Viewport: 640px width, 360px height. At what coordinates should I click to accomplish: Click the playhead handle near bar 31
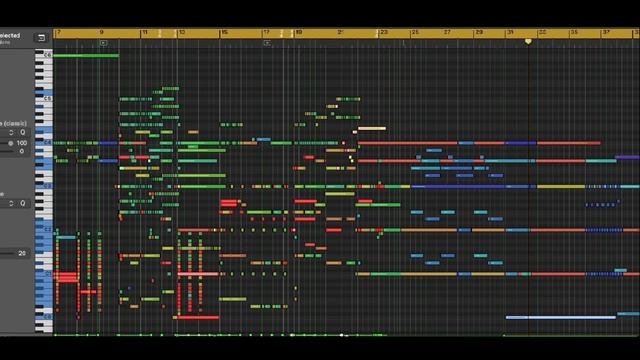(528, 42)
